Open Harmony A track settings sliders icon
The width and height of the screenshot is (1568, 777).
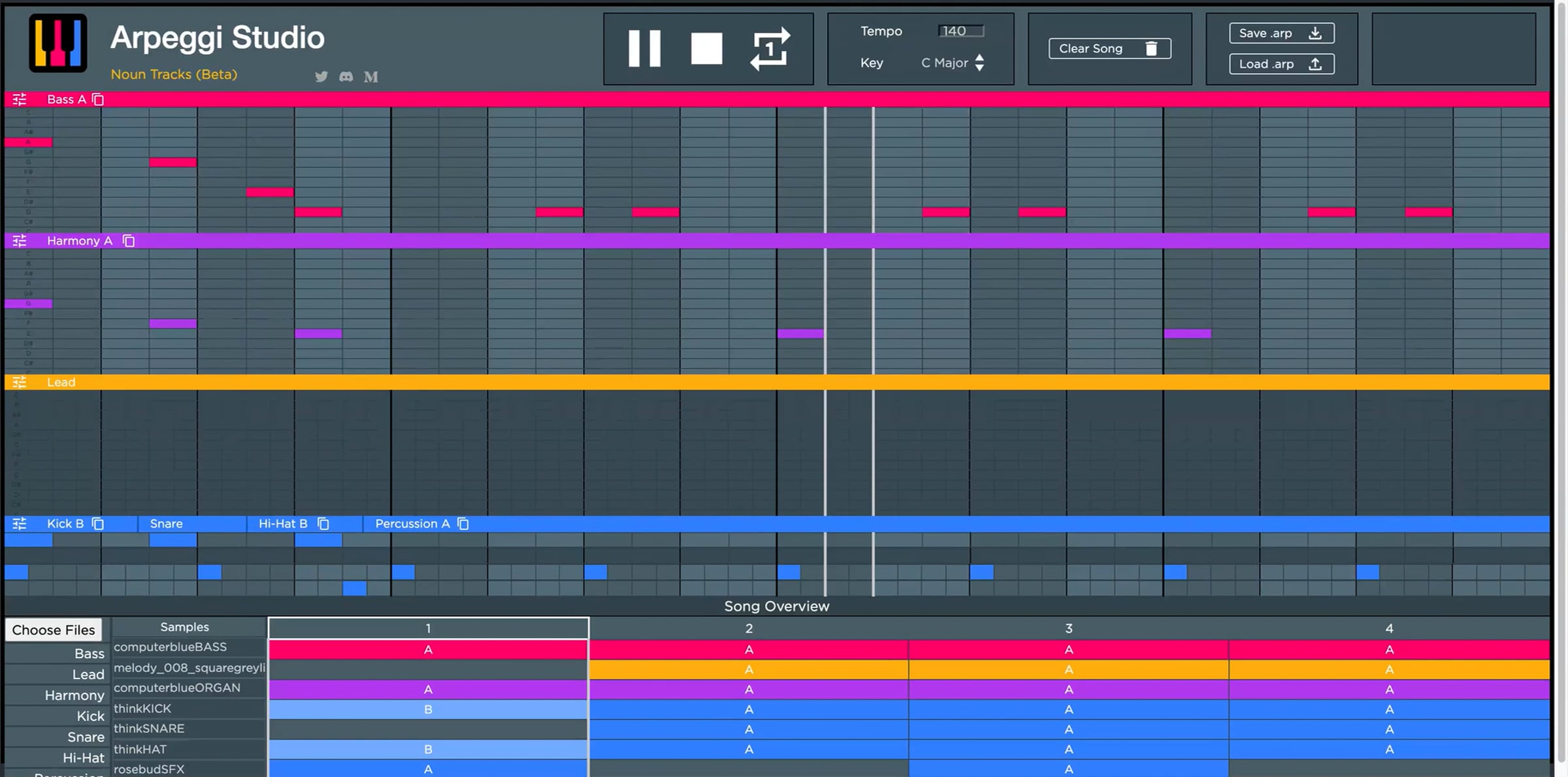coord(20,241)
